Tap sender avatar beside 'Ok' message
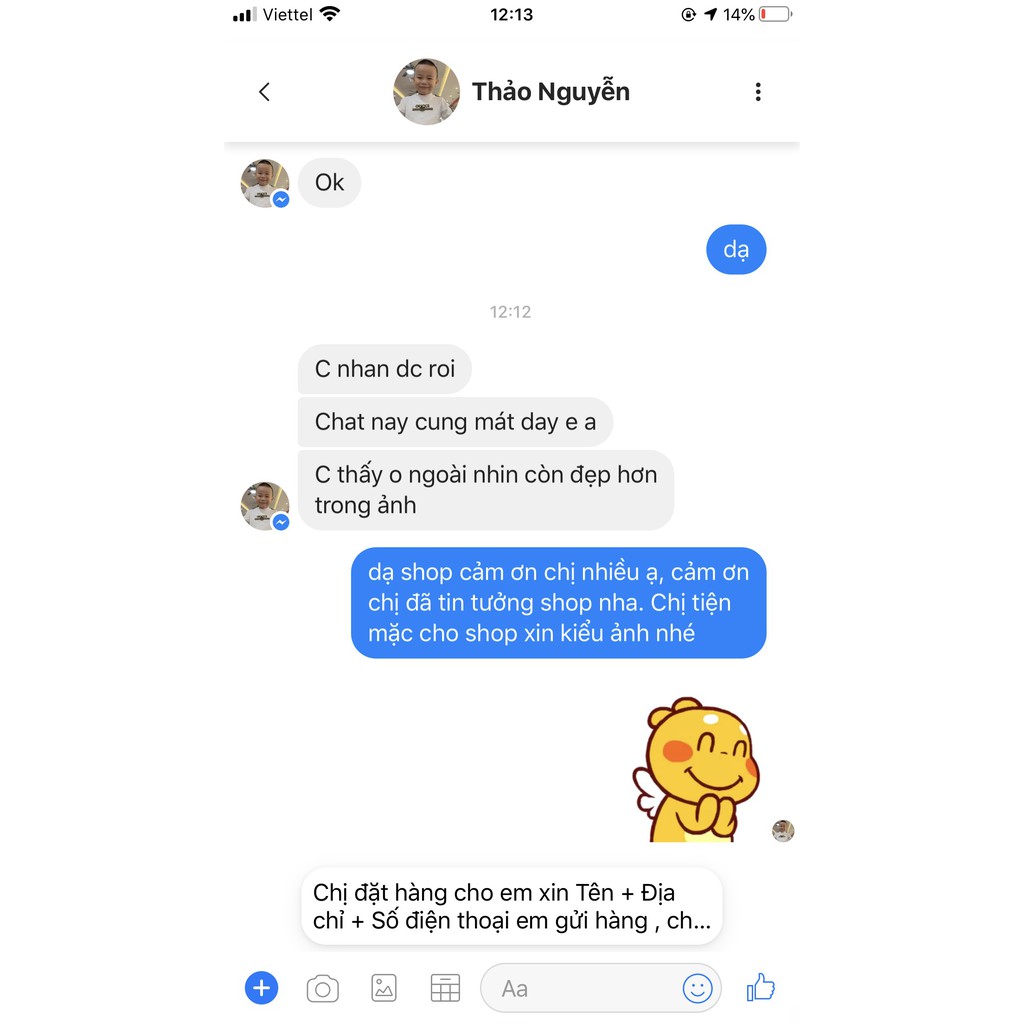This screenshot has width=1024, height=1024. (x=265, y=183)
